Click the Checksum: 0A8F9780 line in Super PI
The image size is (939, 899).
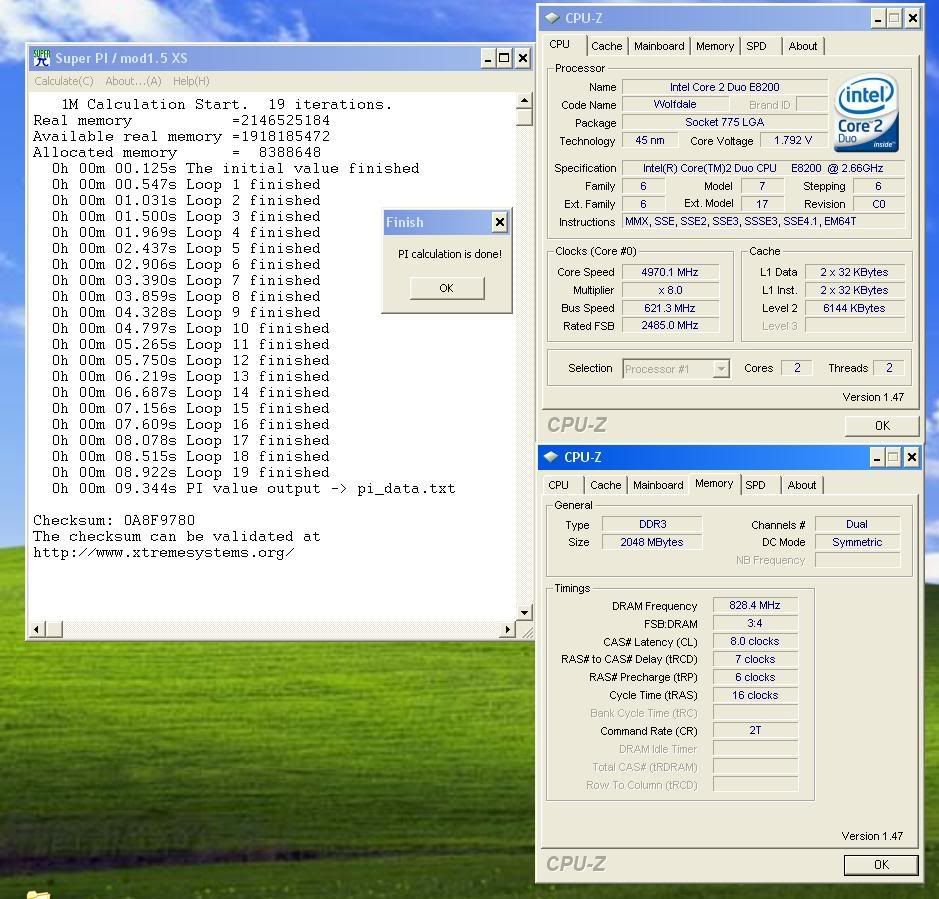click(114, 520)
